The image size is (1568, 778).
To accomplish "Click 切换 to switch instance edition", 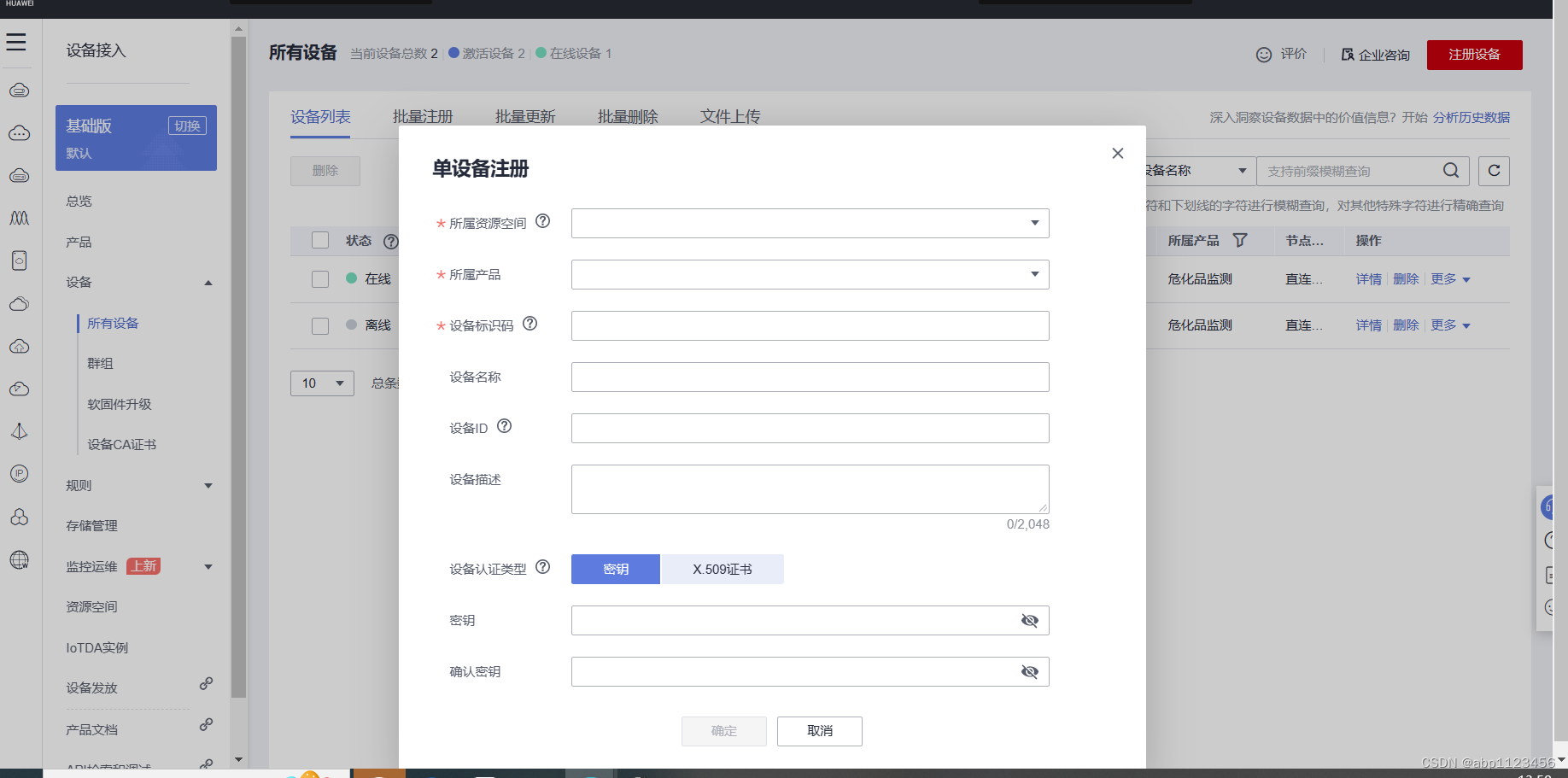I will (187, 126).
